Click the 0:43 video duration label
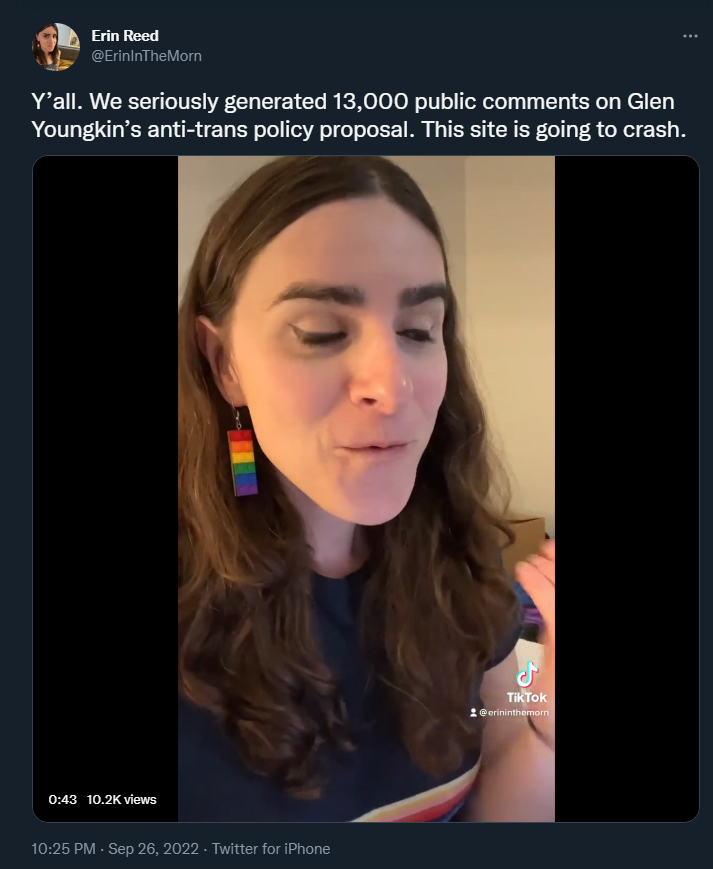This screenshot has height=869, width=713. coord(63,799)
